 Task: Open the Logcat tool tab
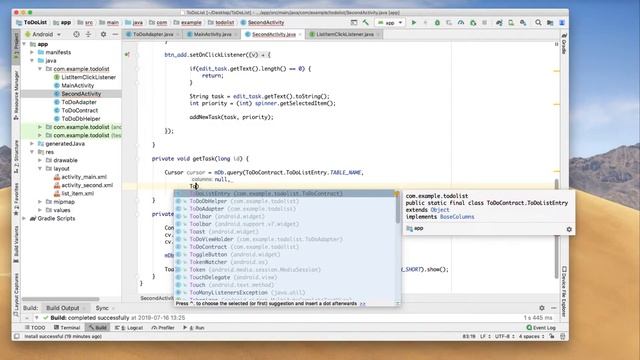(x=129, y=328)
